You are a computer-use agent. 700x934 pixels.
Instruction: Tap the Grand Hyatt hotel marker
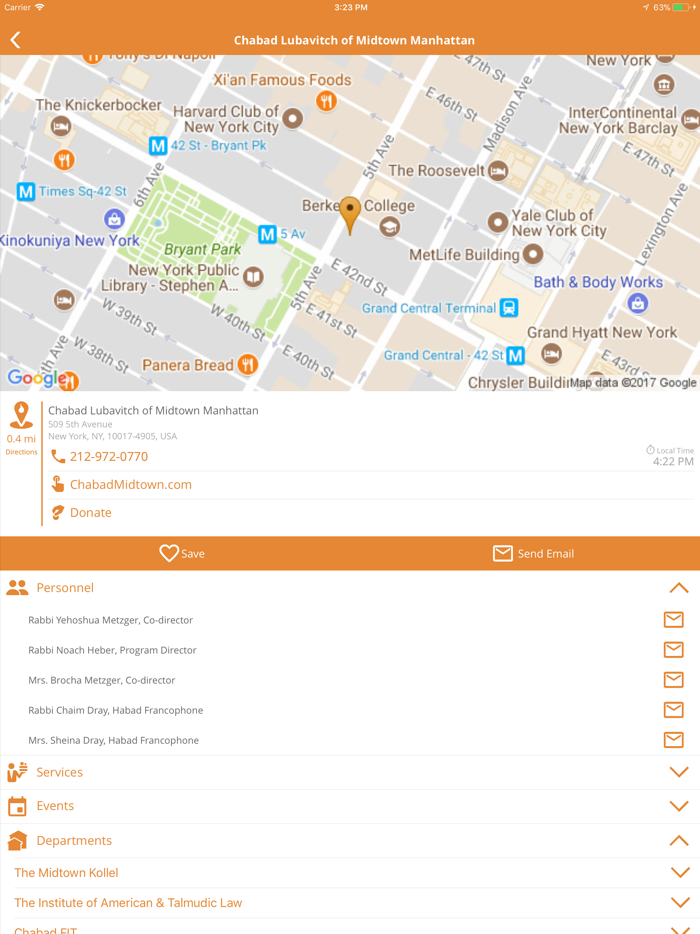[x=552, y=353]
